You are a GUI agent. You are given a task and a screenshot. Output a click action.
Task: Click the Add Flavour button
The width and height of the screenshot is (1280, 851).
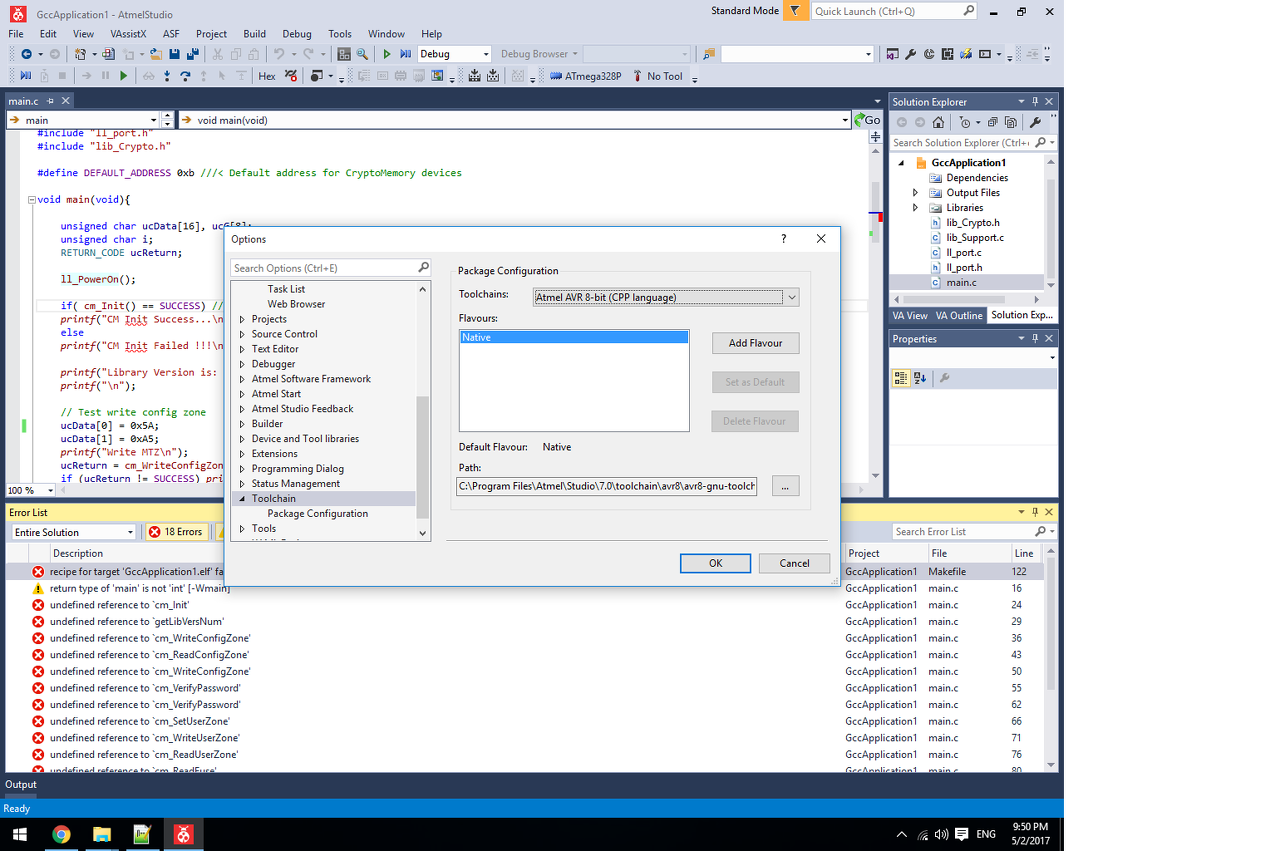pos(755,343)
